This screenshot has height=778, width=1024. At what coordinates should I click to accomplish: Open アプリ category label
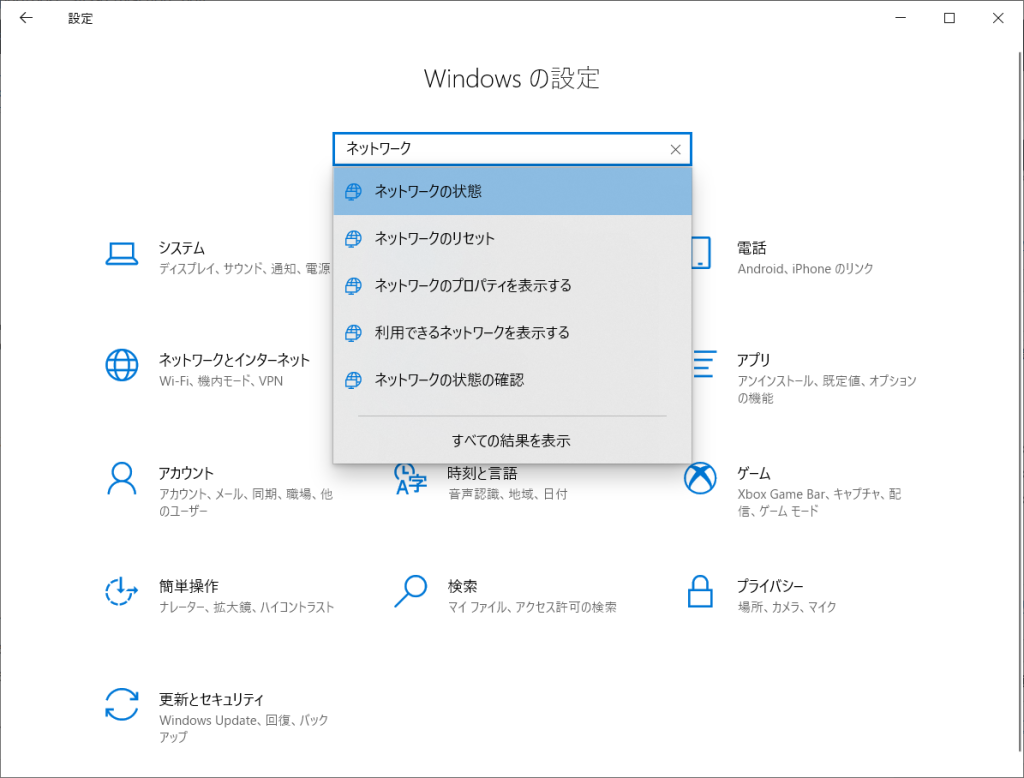(x=754, y=360)
